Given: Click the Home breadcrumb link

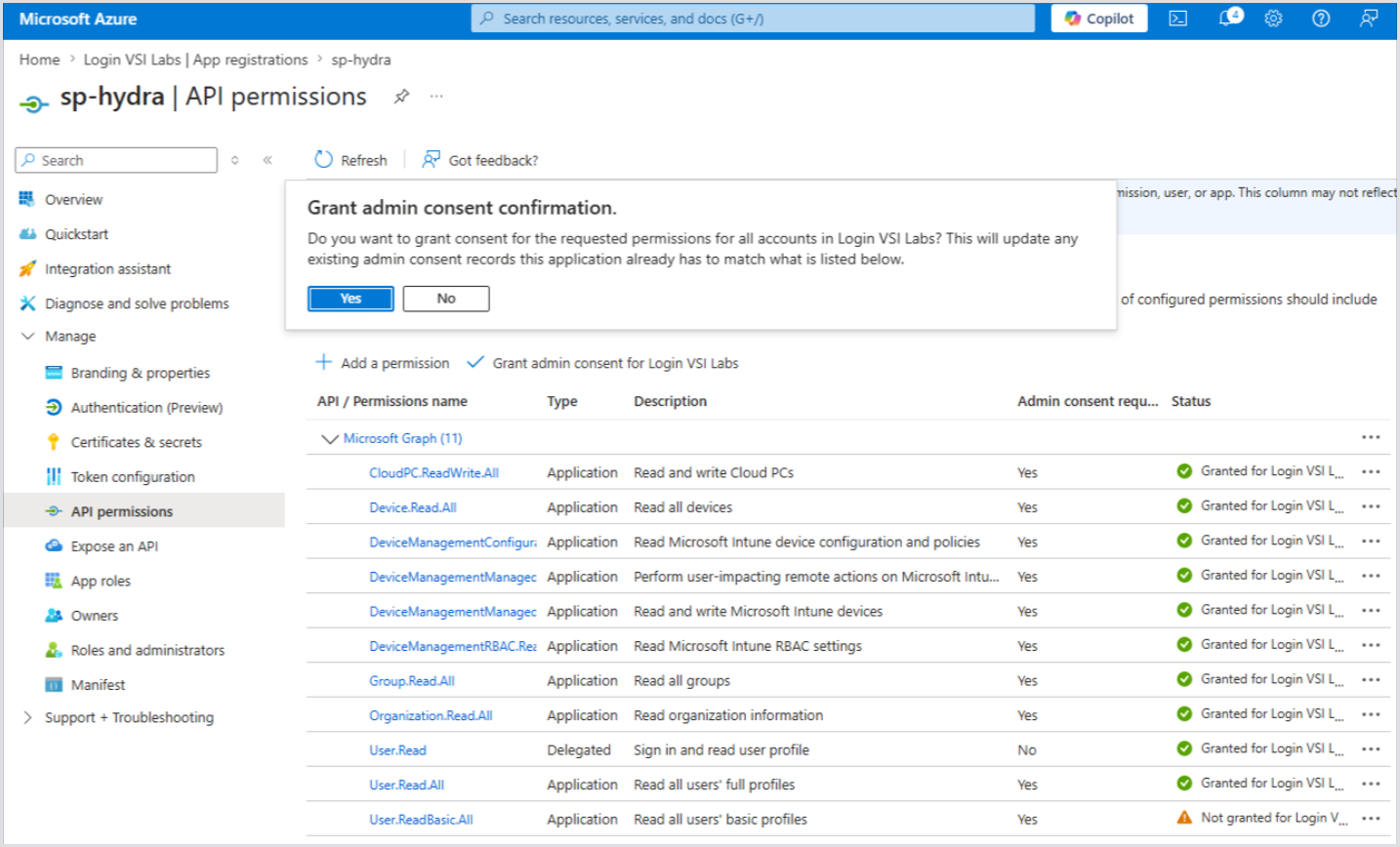Looking at the screenshot, I should 39,60.
